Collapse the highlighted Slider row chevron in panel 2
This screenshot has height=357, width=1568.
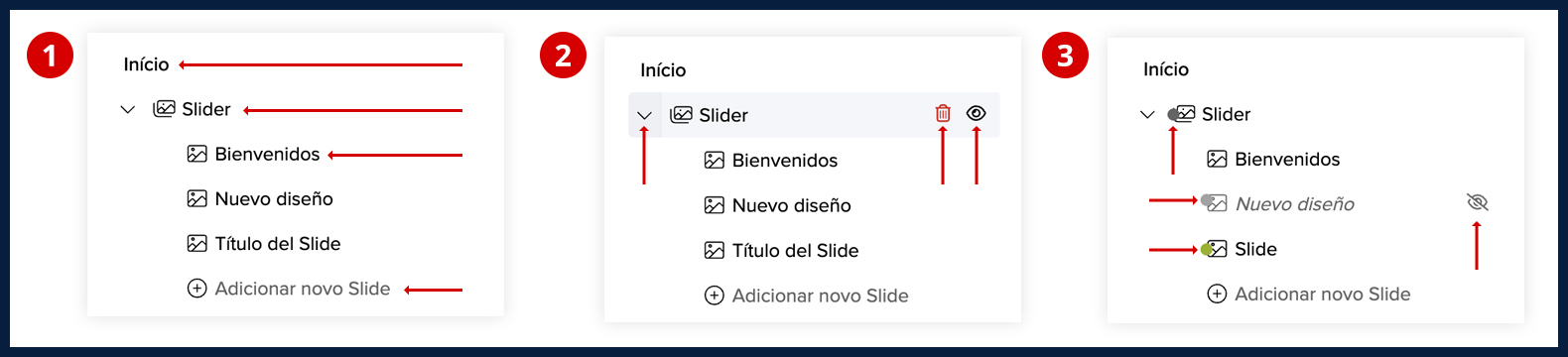(644, 115)
